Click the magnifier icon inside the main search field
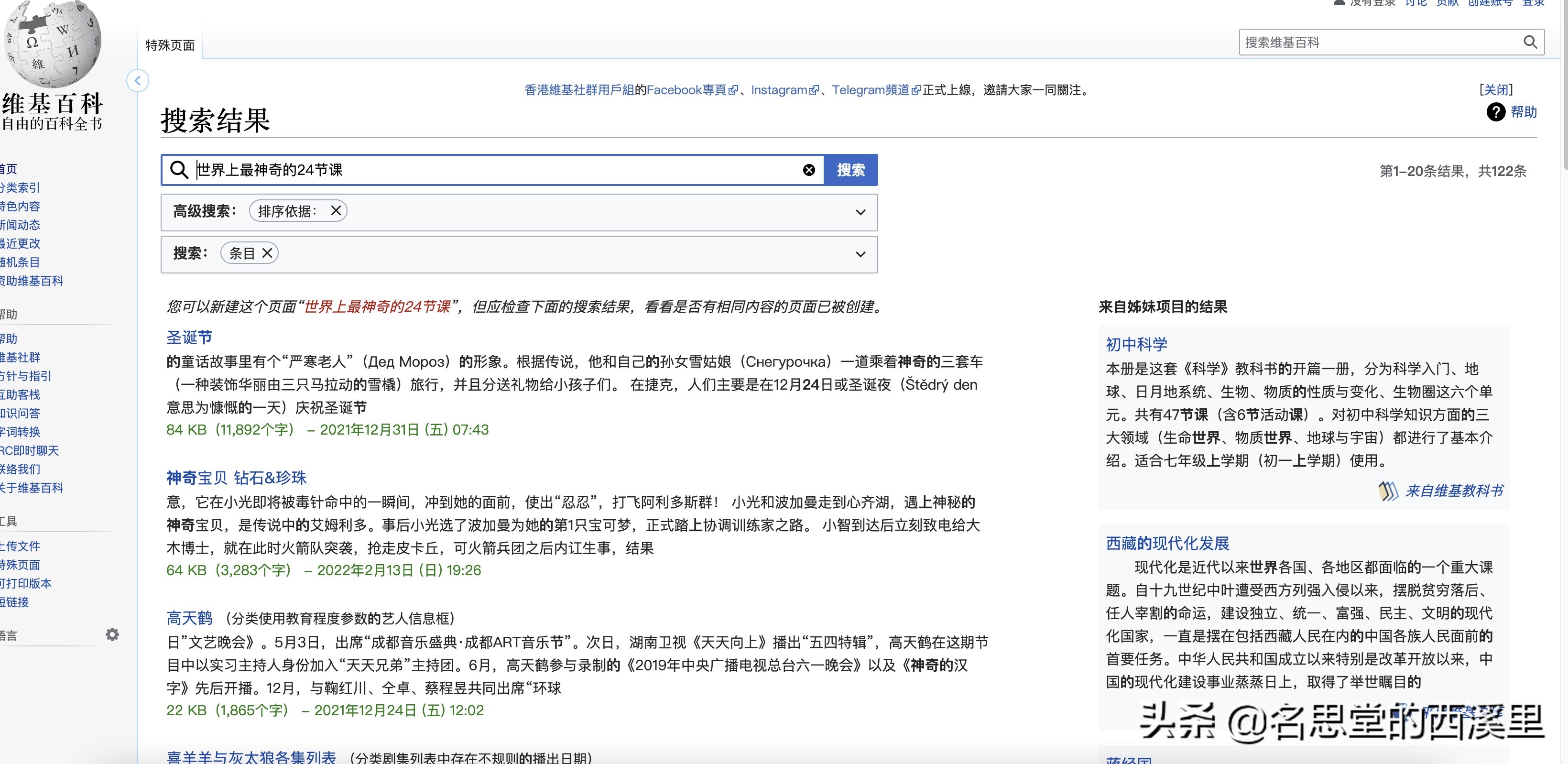 coord(178,170)
